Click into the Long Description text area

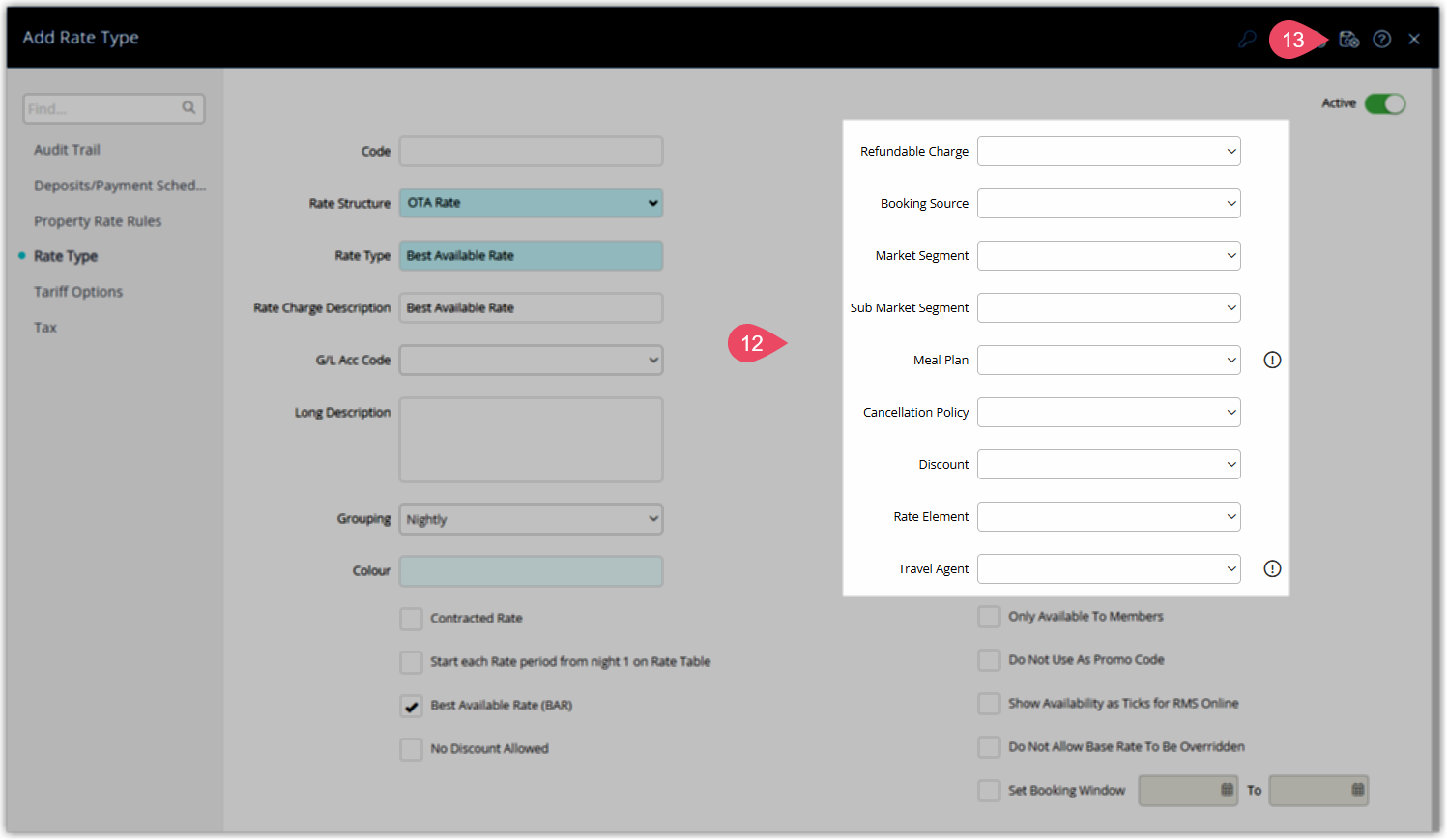[x=531, y=440]
